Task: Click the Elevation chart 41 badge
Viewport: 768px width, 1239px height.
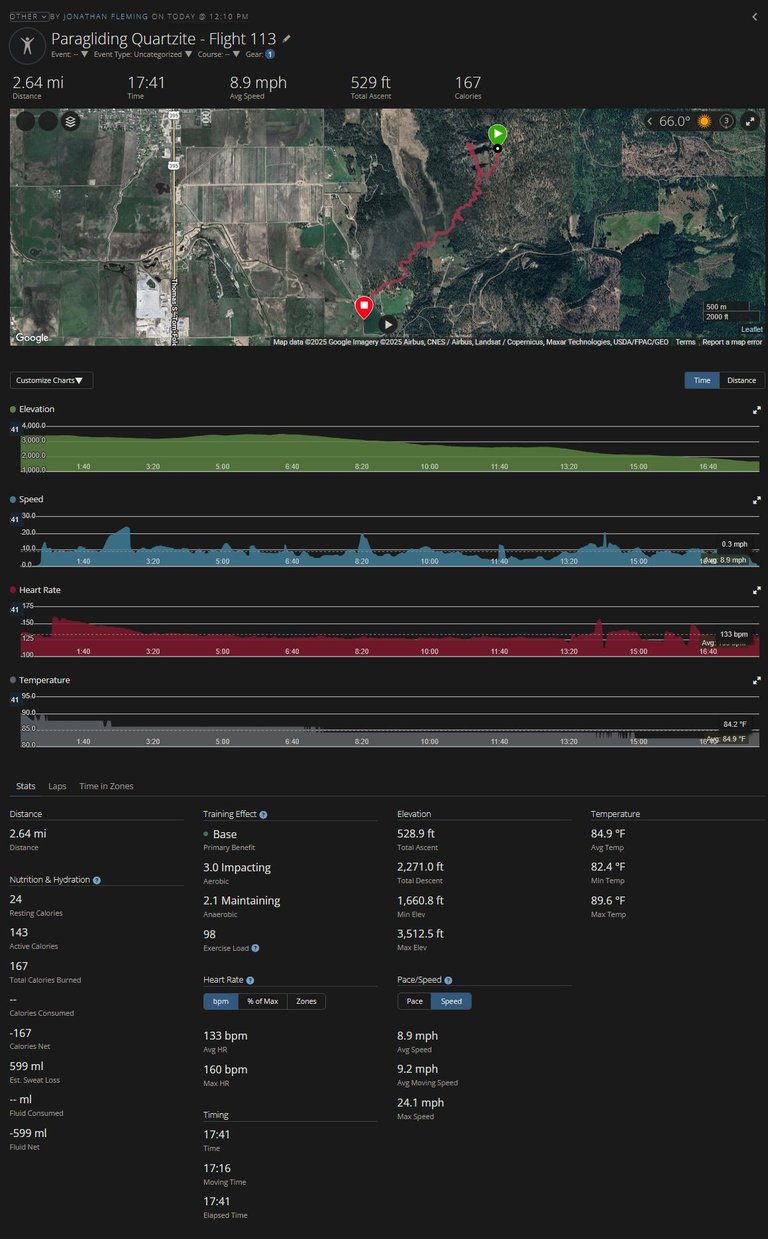Action: [x=15, y=429]
